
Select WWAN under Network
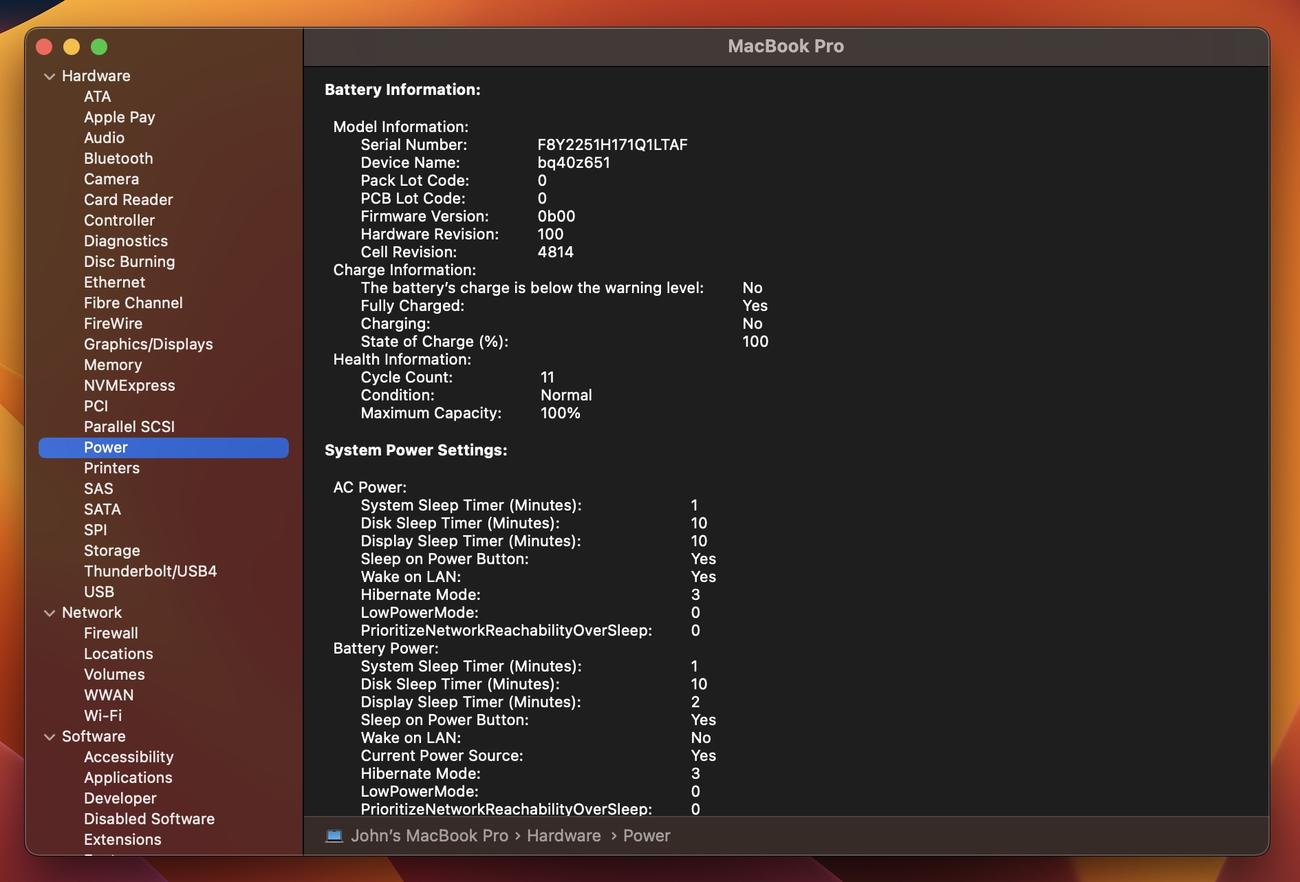point(108,695)
